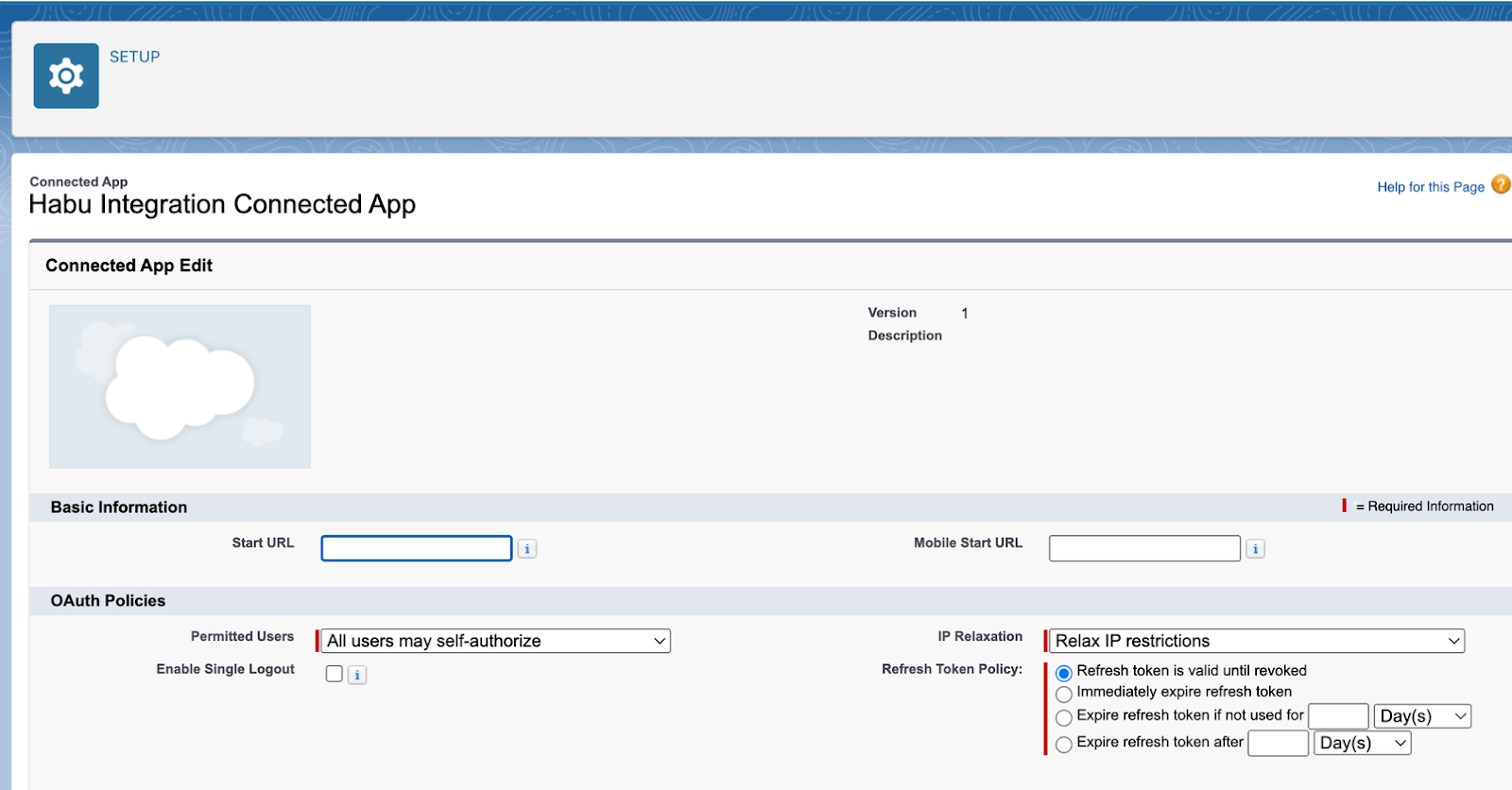Click the info icon beside Mobile Start URL
1512x790 pixels.
pos(1255,549)
